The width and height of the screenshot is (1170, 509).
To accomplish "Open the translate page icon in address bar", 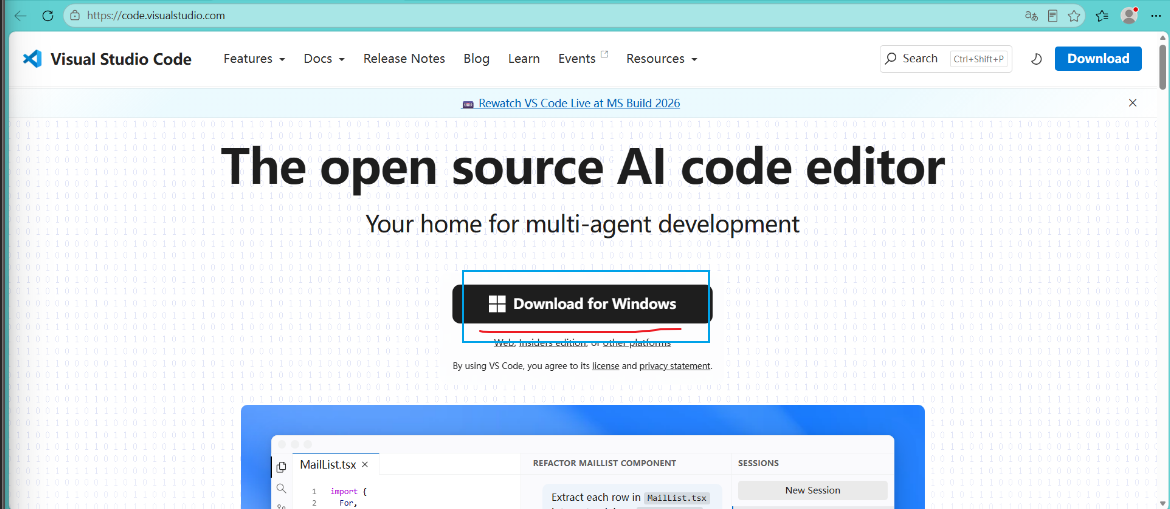I will point(1031,15).
